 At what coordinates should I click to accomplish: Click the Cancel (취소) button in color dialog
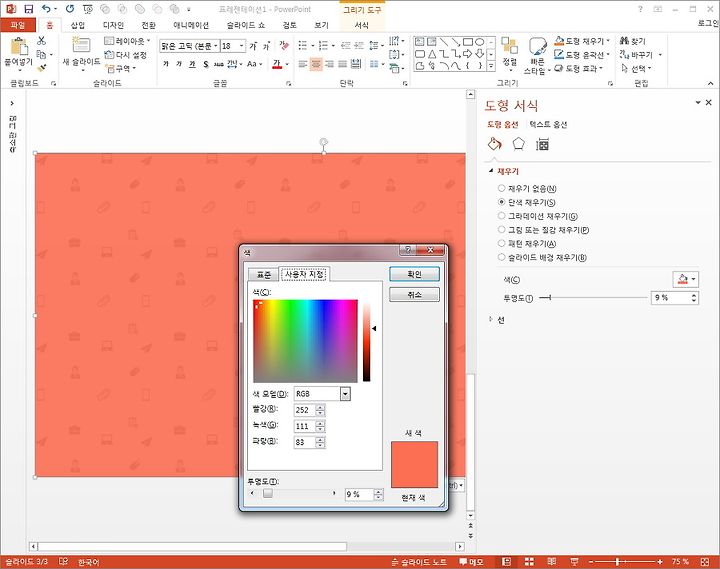[414, 294]
